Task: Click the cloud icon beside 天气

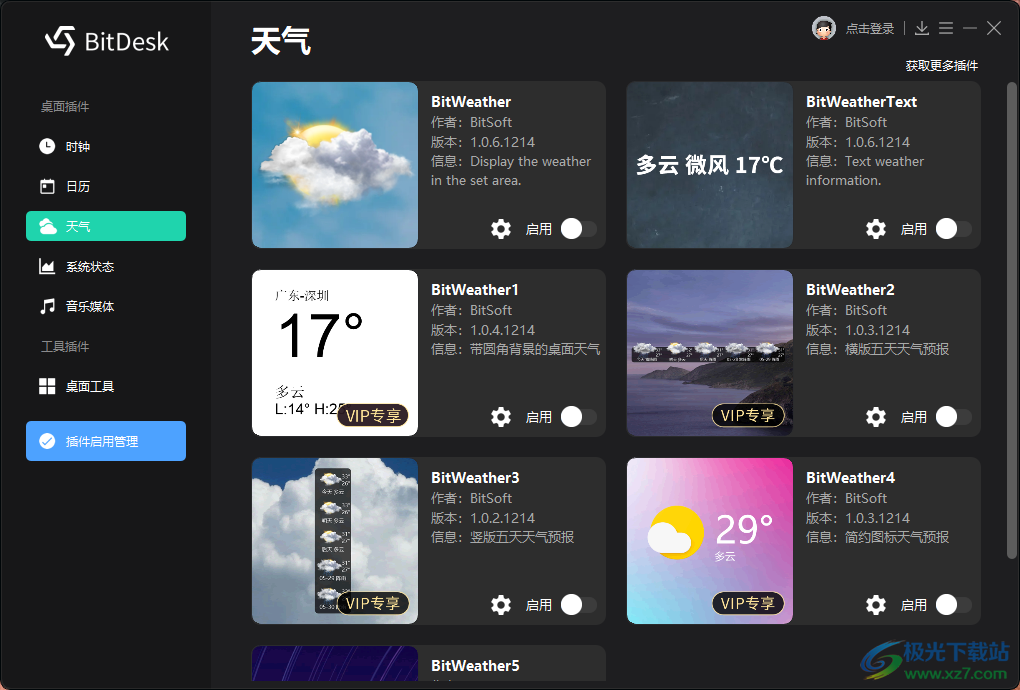Action: tap(47, 226)
